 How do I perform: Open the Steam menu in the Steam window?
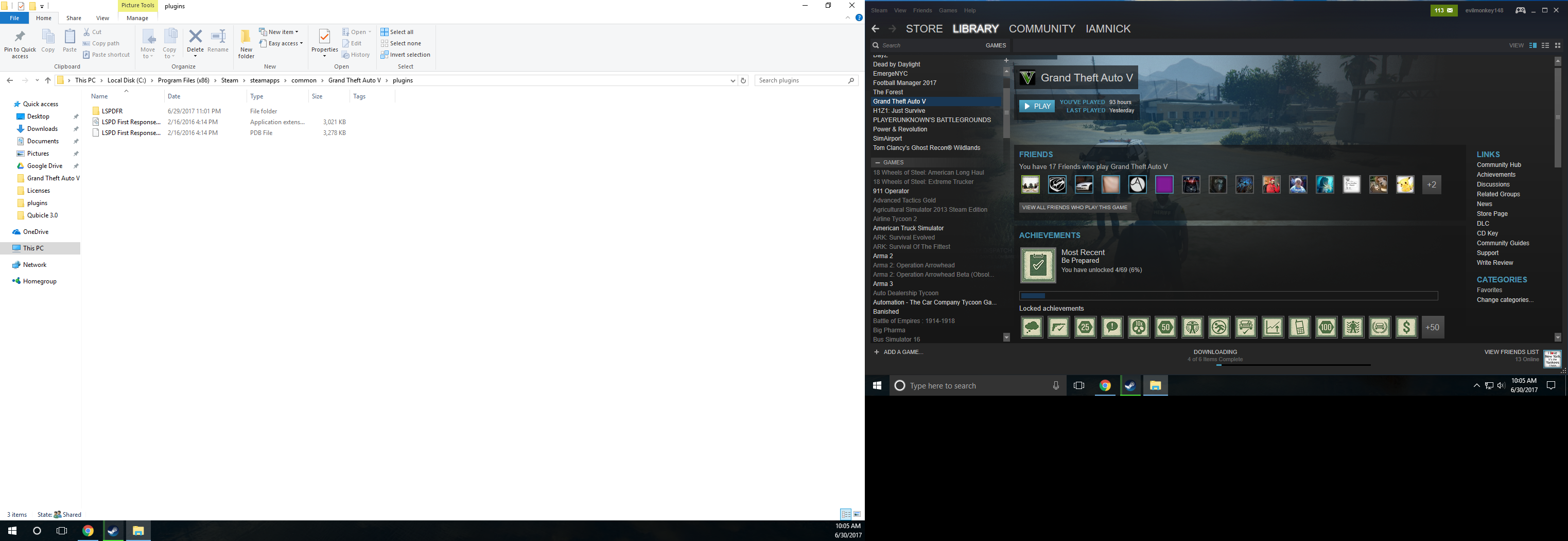[879, 10]
